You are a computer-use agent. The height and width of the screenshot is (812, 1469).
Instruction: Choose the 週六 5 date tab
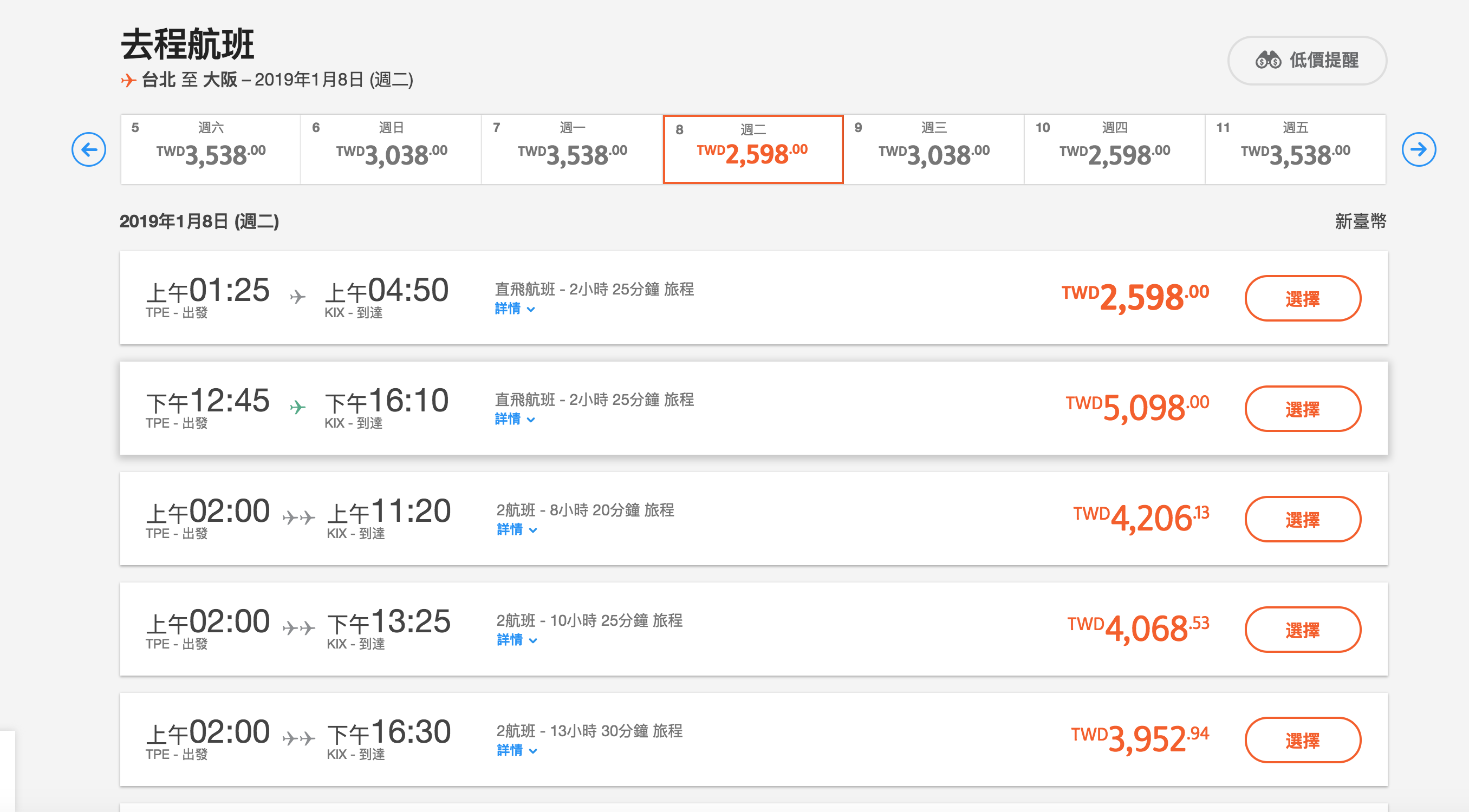(x=210, y=149)
